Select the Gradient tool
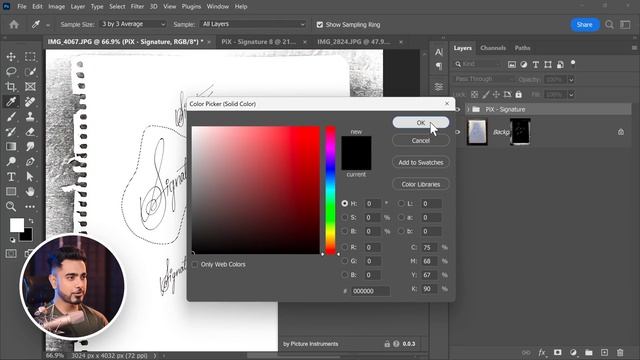This screenshot has width=640, height=360. point(11,147)
